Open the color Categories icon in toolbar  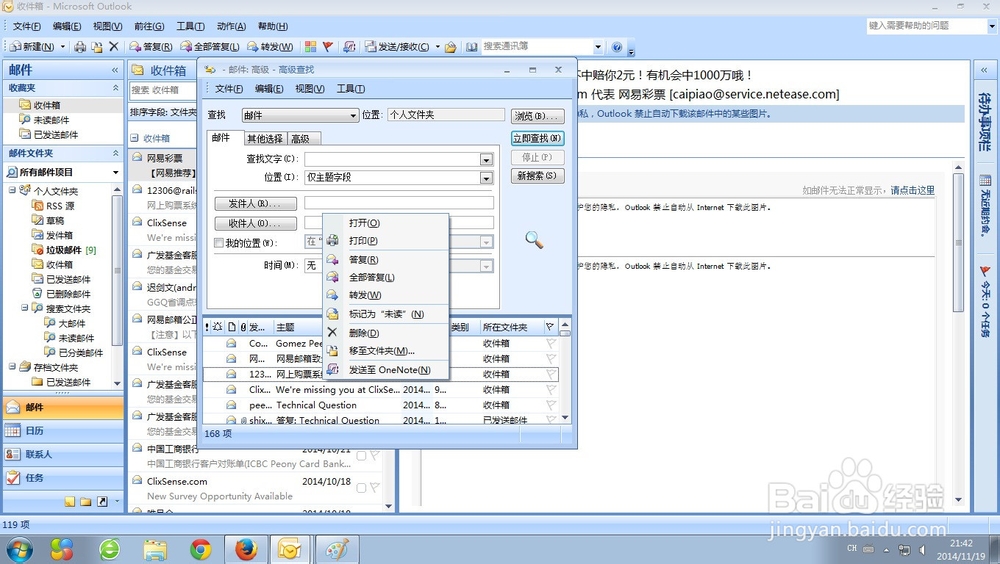310,47
